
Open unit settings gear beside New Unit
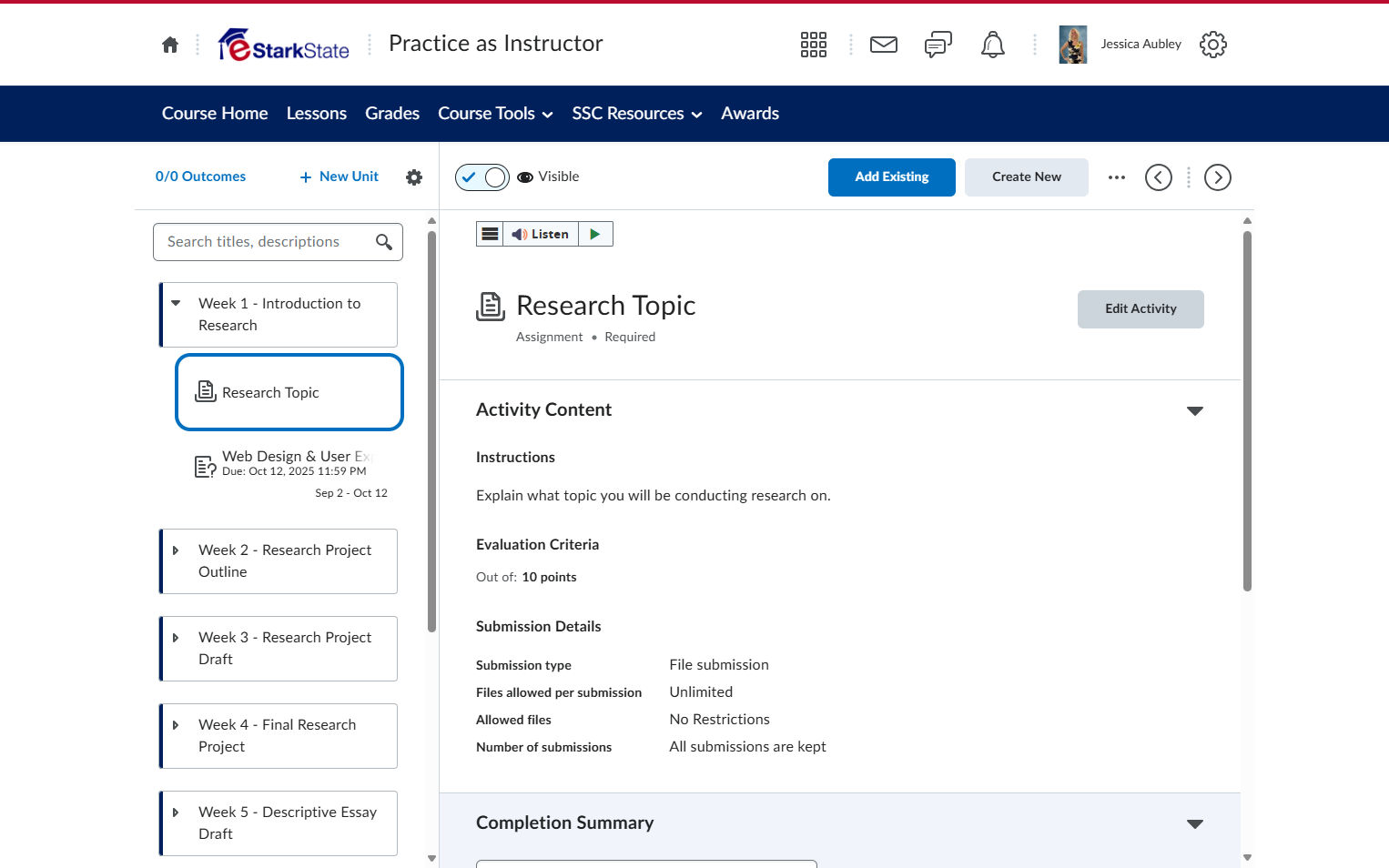click(414, 177)
